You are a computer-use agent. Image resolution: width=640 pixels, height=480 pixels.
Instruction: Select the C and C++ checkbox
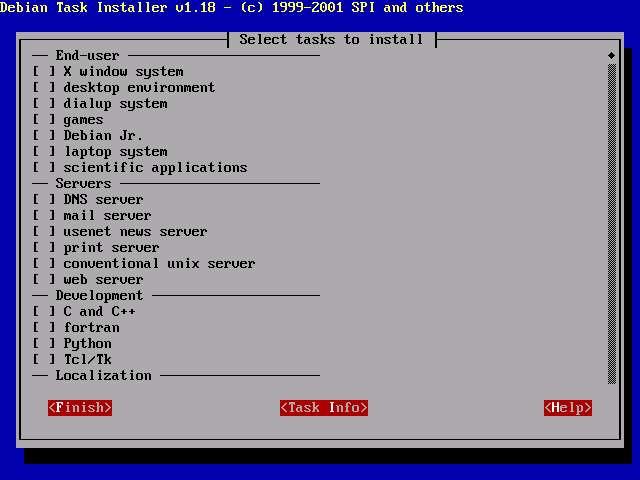[44, 311]
